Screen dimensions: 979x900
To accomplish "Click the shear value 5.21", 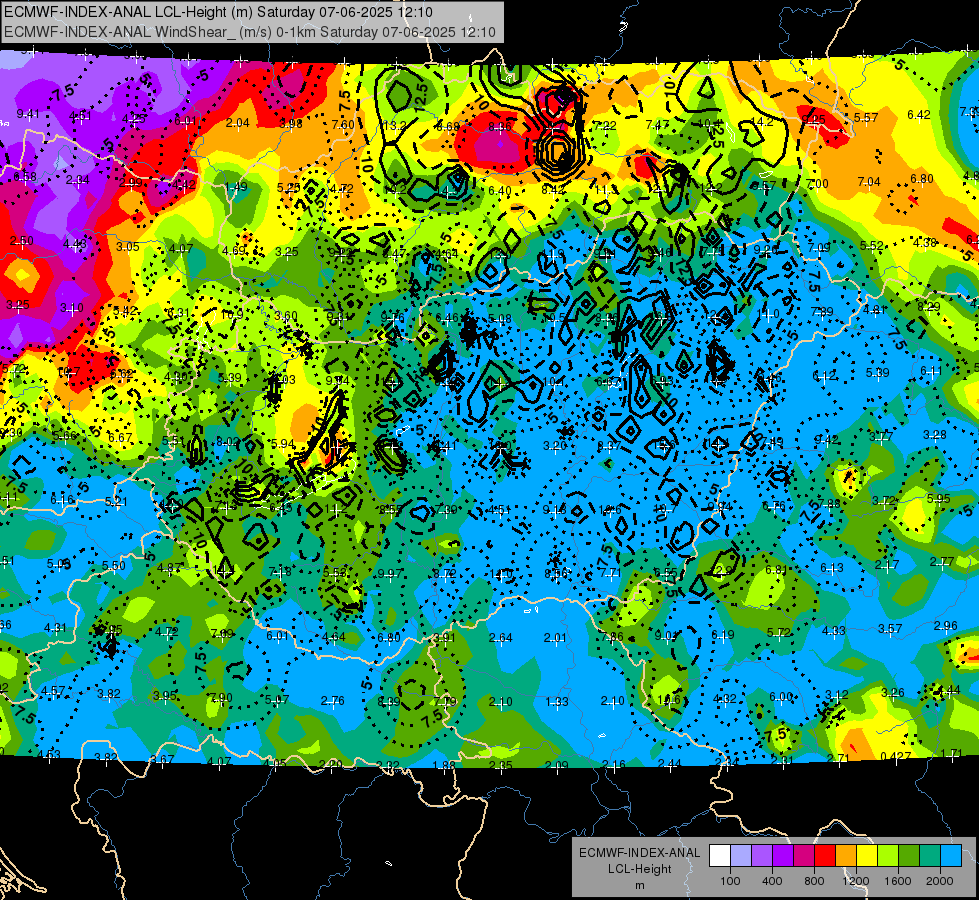I will [x=116, y=501].
